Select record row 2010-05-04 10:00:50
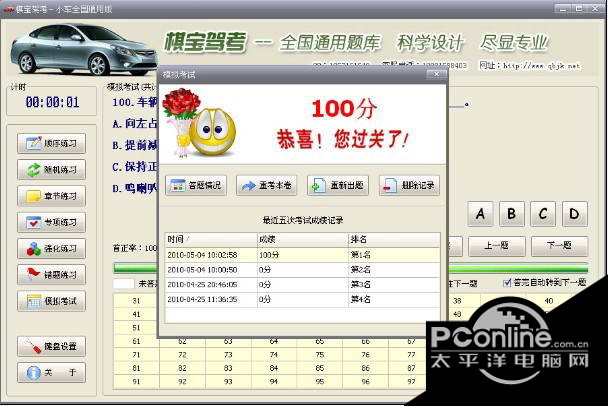Screen dimensions: 608x406 click(x=303, y=270)
